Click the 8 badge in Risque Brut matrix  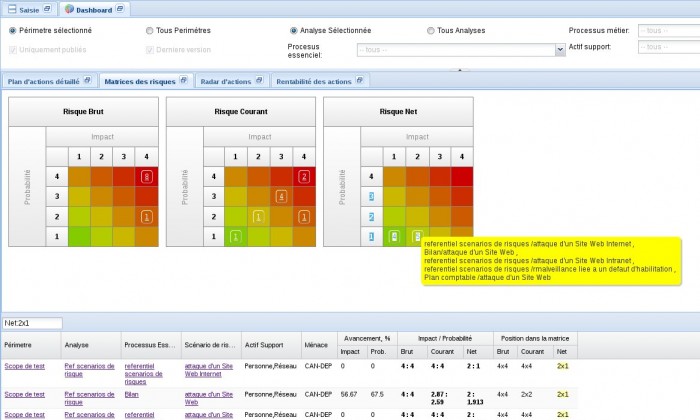(146, 177)
